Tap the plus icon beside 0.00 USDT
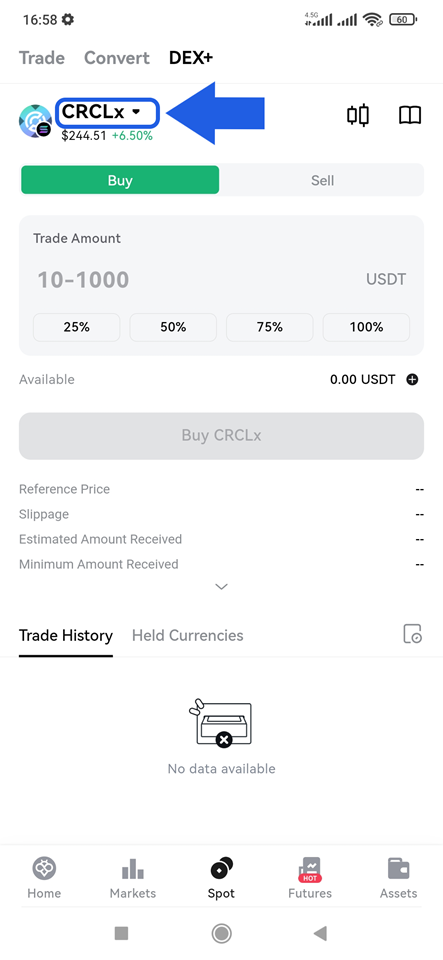443x960 pixels. [412, 380]
